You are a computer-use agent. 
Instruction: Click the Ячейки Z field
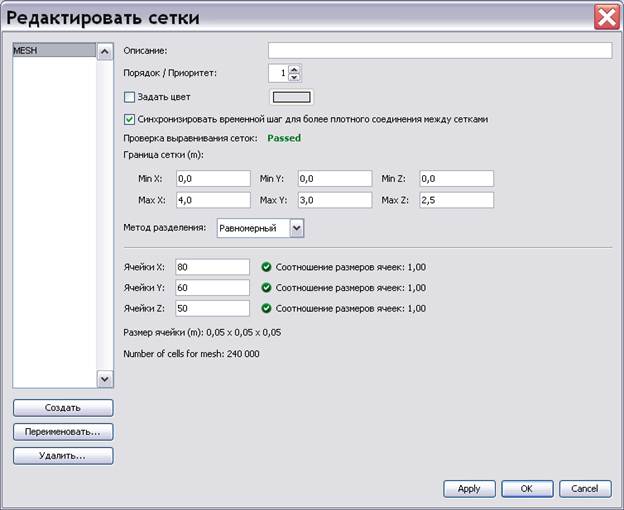click(x=213, y=308)
